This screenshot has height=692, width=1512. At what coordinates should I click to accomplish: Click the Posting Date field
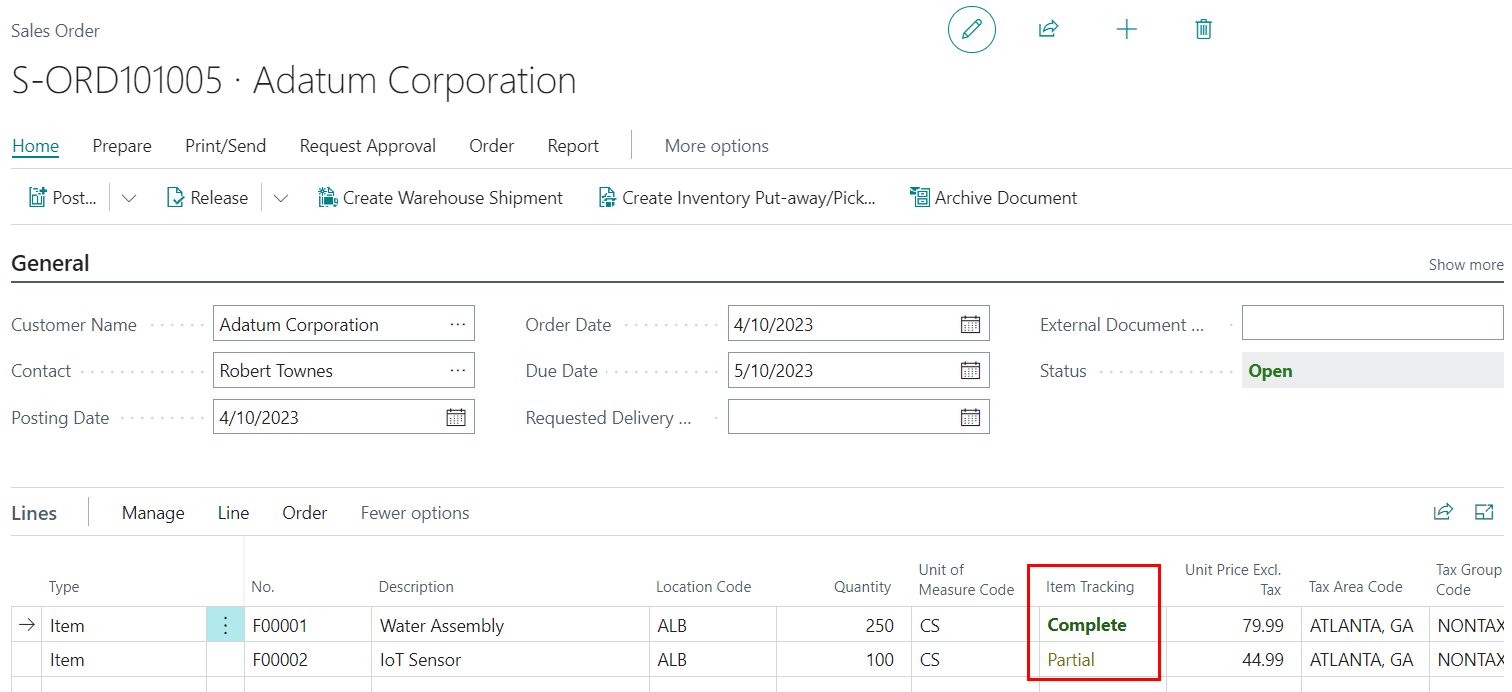(x=344, y=417)
